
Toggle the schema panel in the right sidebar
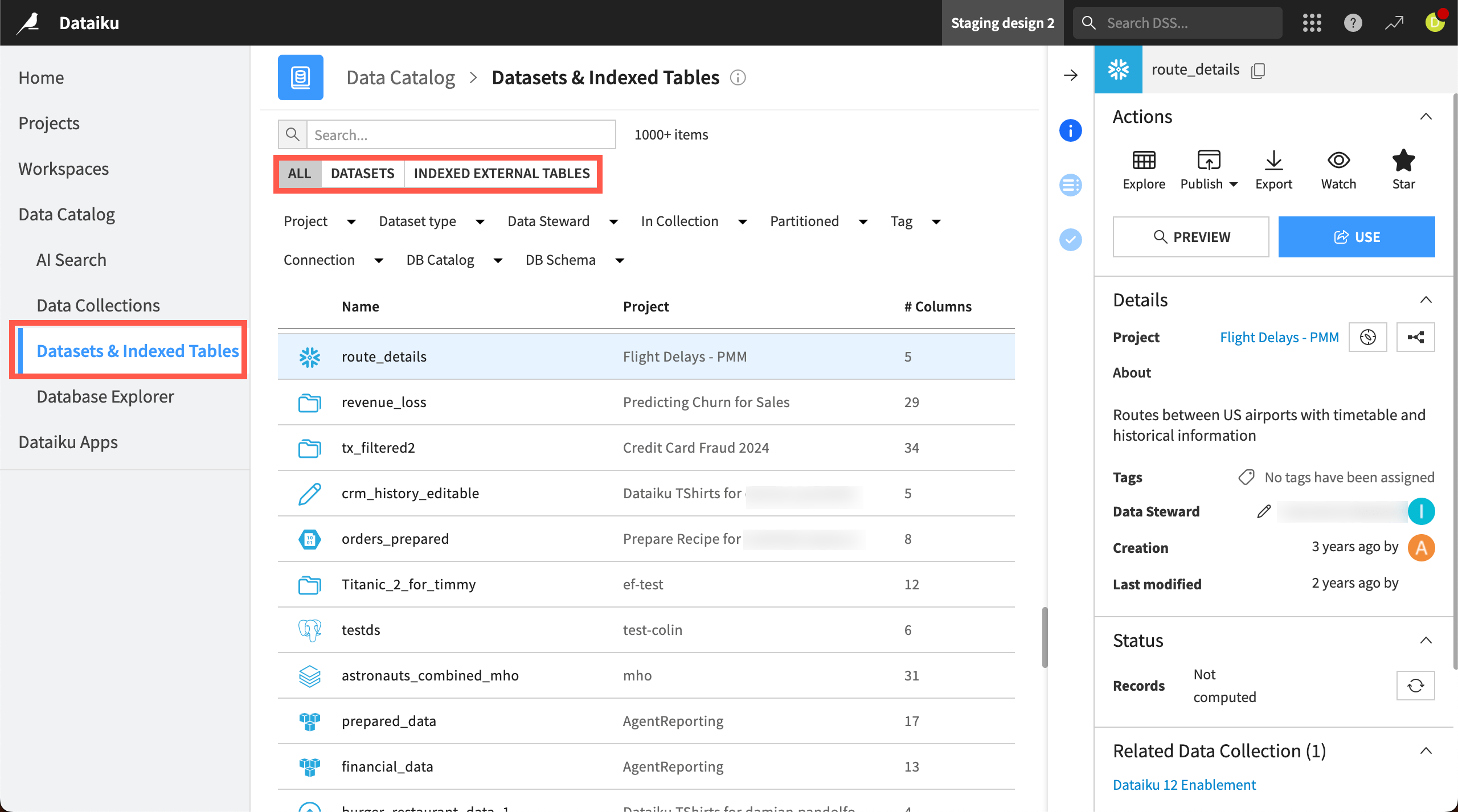(x=1071, y=185)
